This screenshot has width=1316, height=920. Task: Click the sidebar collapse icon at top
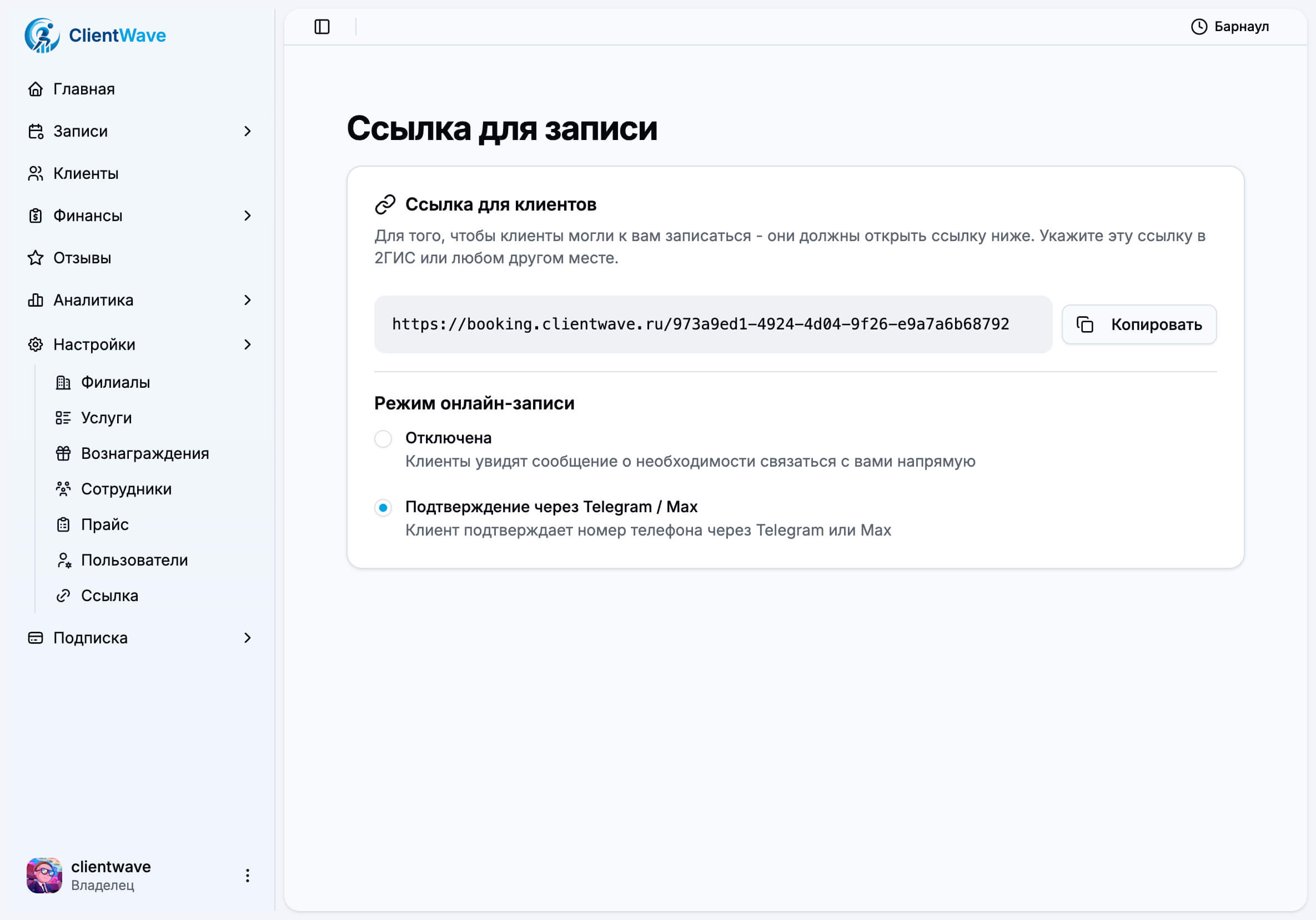pos(322,26)
